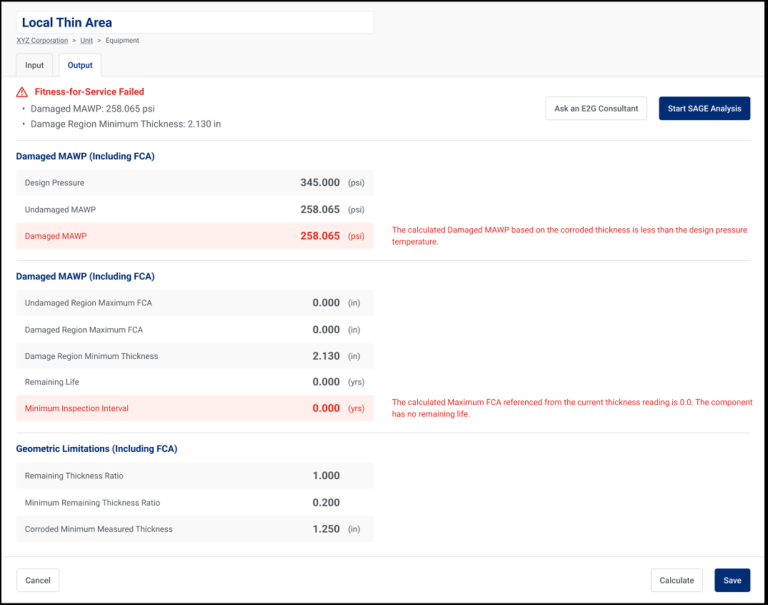Cancel the analysis with the Cancel button
The width and height of the screenshot is (768, 605).
[x=38, y=580]
